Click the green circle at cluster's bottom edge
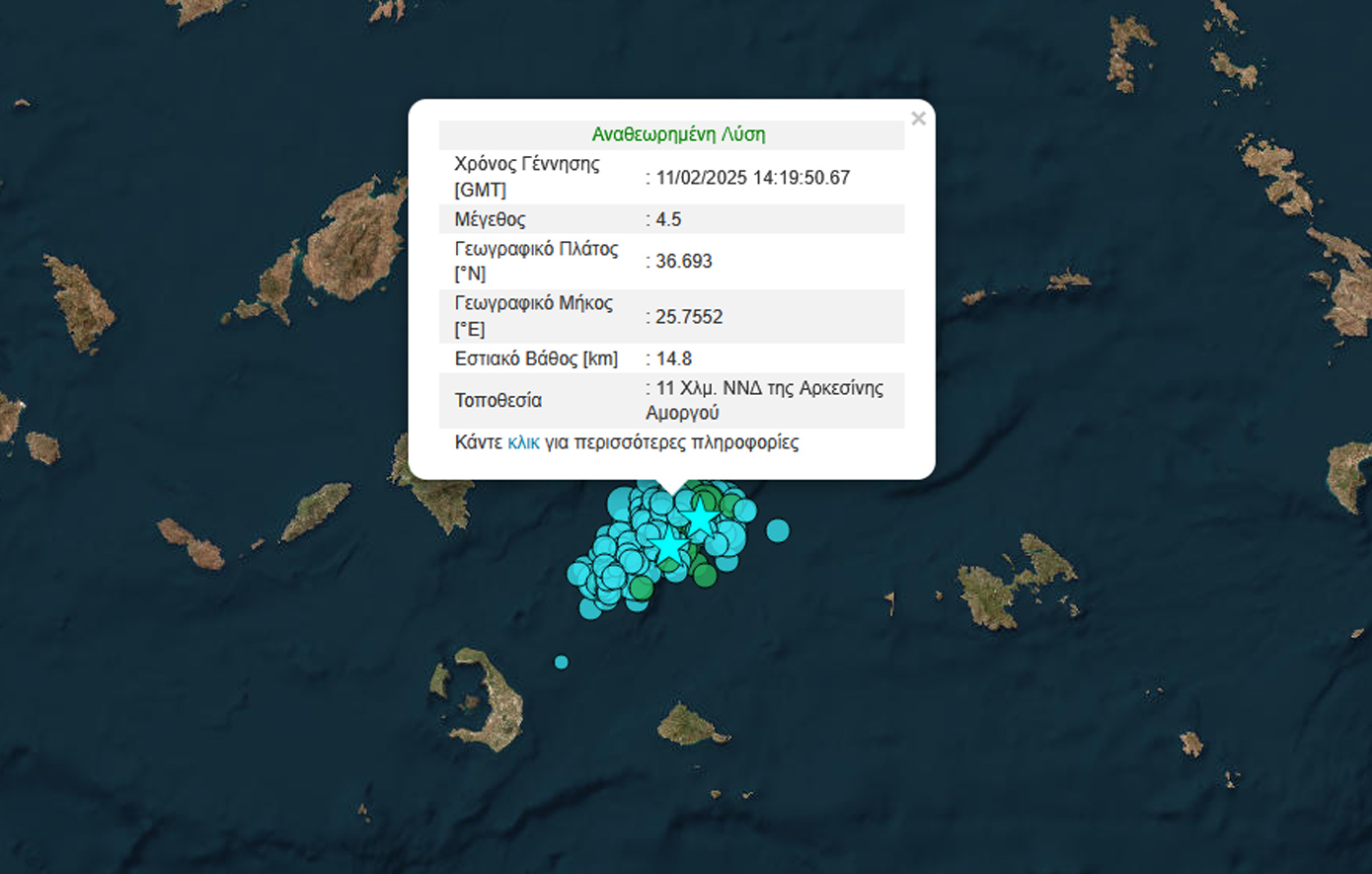Screen dimensions: 1372x874 click(x=641, y=589)
